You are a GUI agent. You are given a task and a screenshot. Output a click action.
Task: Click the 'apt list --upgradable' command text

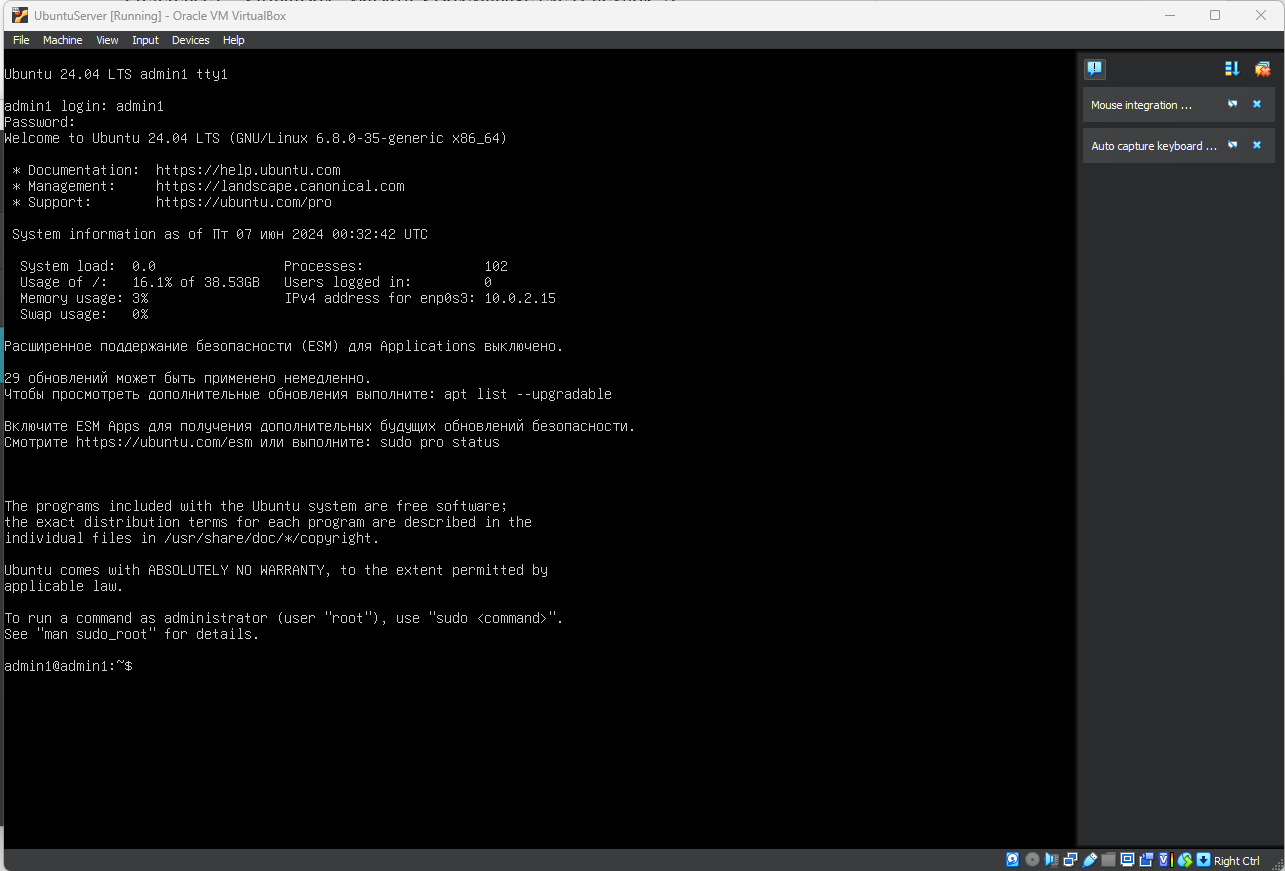[x=528, y=394]
